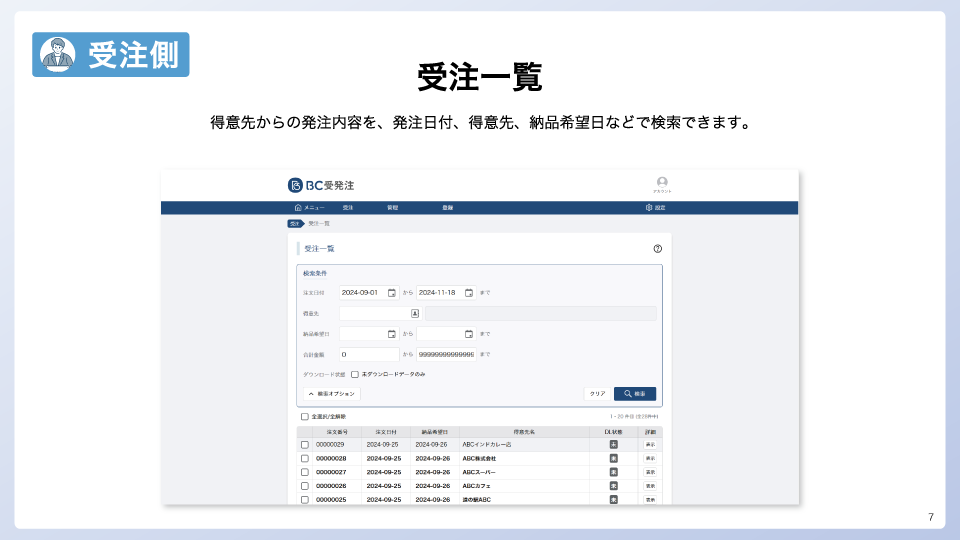The image size is (960, 540).
Task: Click the クリア button
Action: click(598, 394)
